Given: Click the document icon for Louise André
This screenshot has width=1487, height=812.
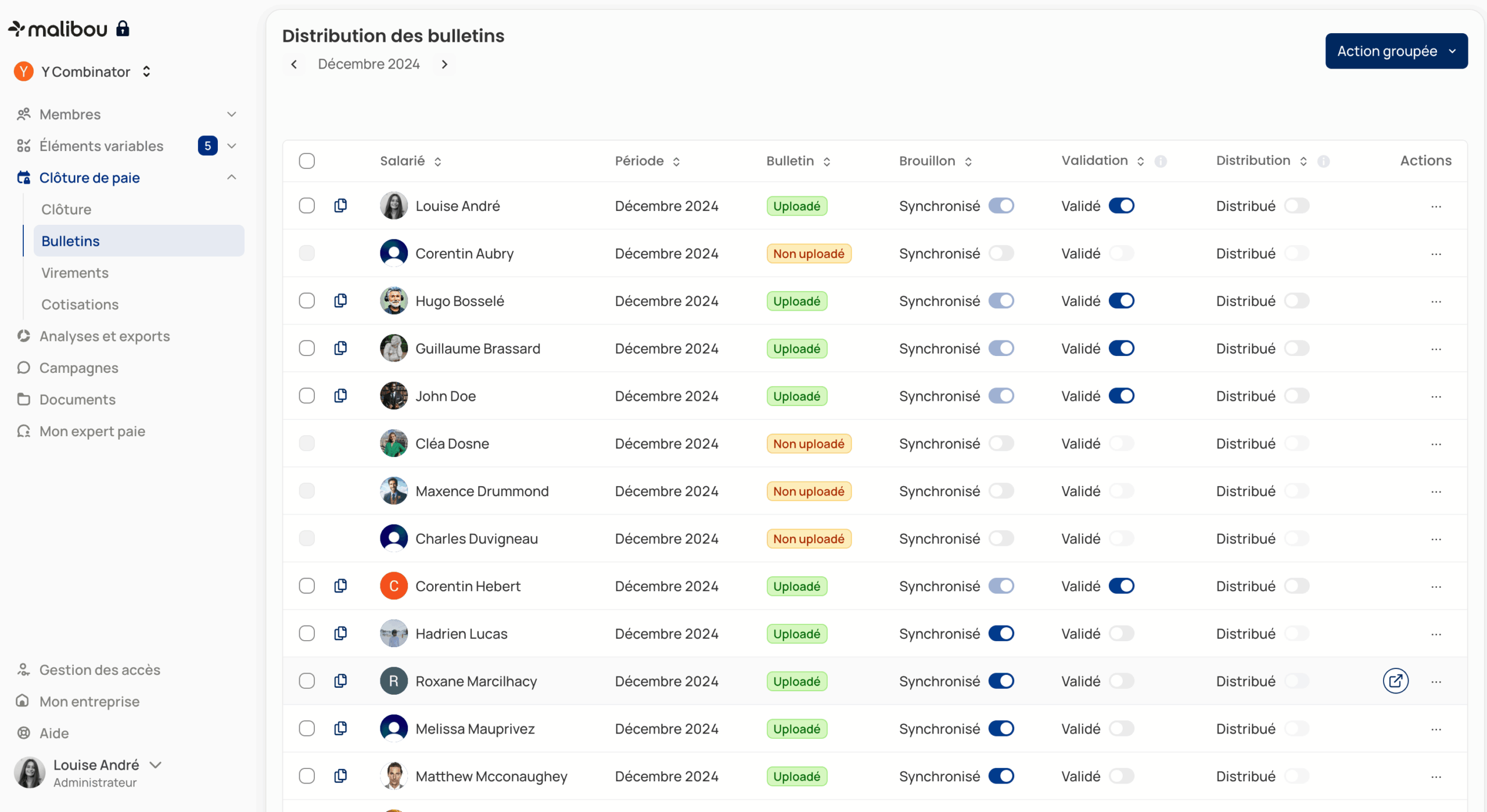Looking at the screenshot, I should [341, 206].
